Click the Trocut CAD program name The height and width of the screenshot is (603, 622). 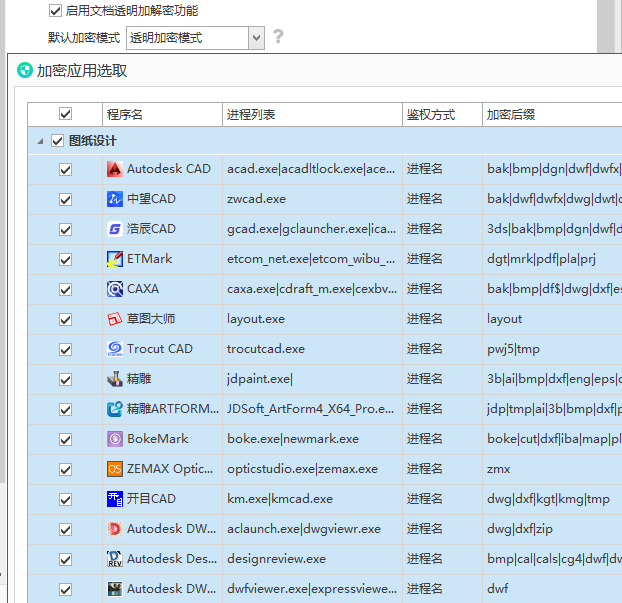tap(159, 349)
